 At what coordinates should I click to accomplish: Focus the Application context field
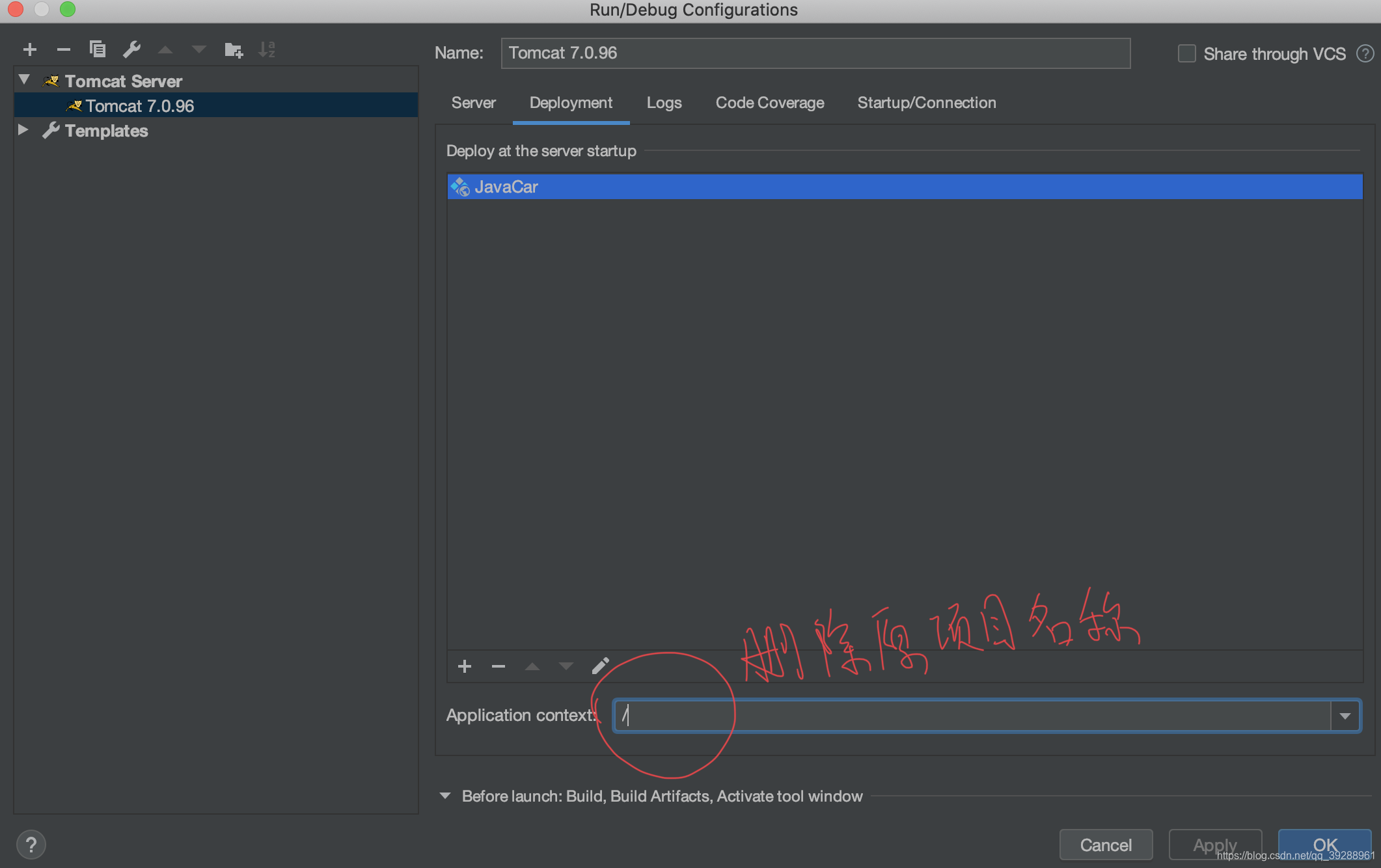pos(973,716)
